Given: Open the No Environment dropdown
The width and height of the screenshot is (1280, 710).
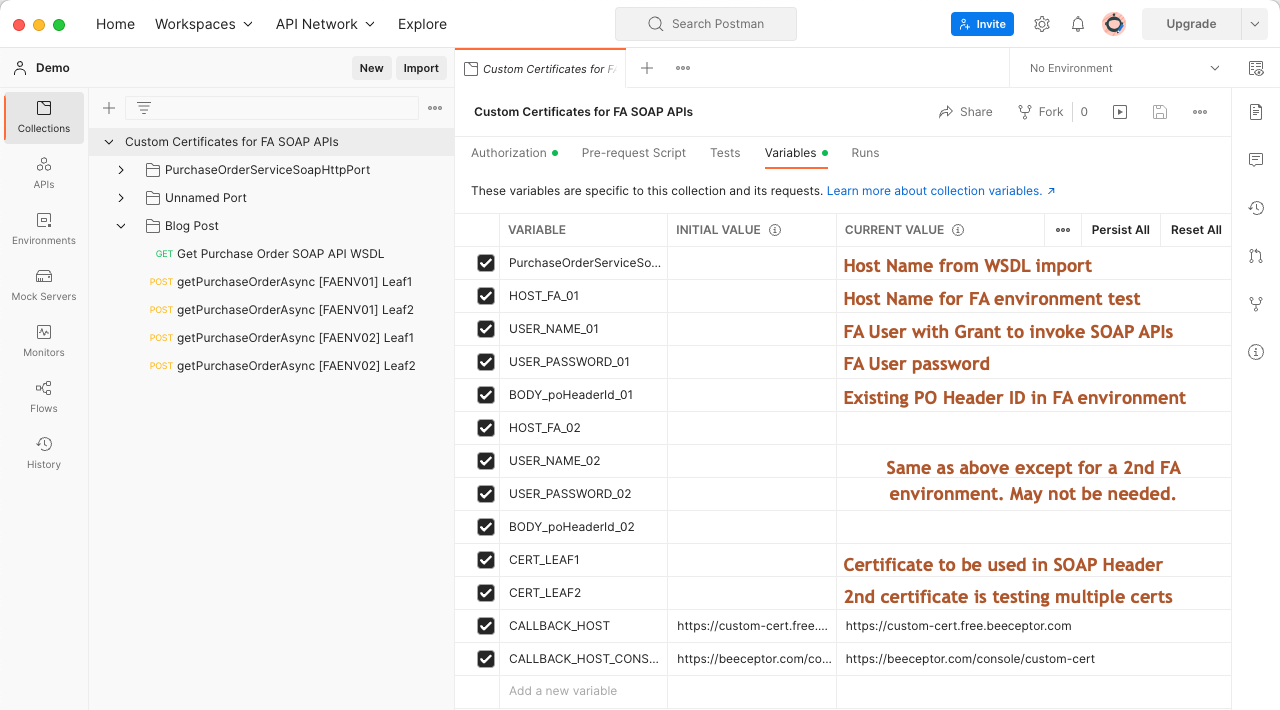Looking at the screenshot, I should coord(1124,68).
